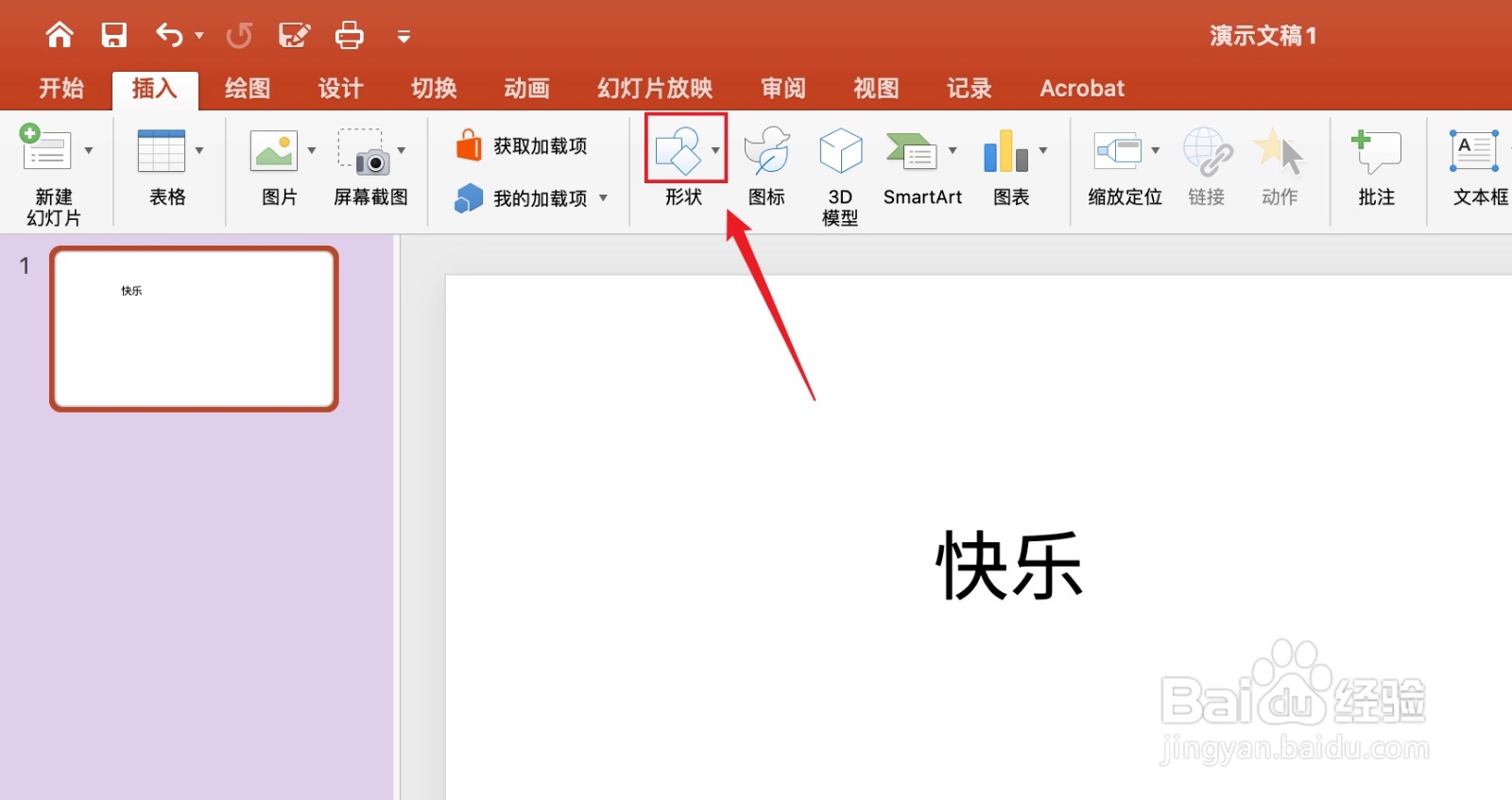Click the 图表 chart icon
This screenshot has height=800, width=1512.
coord(1005,151)
